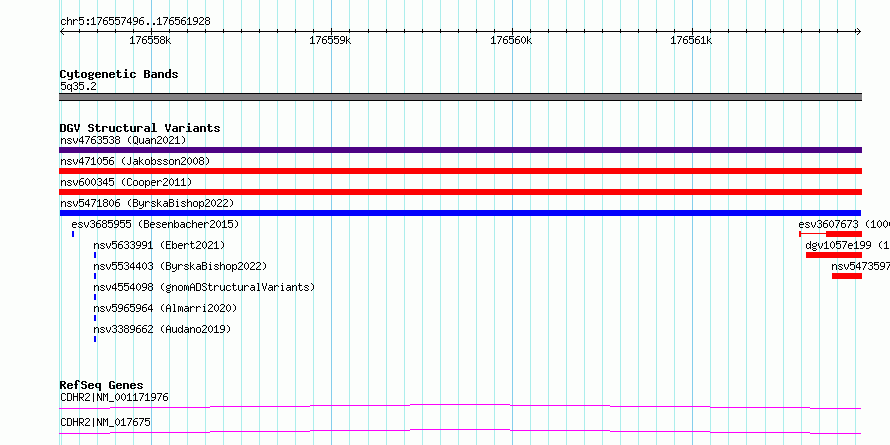Click the small blue esv3685955 variant mark
890x445 pixels.
[73, 234]
